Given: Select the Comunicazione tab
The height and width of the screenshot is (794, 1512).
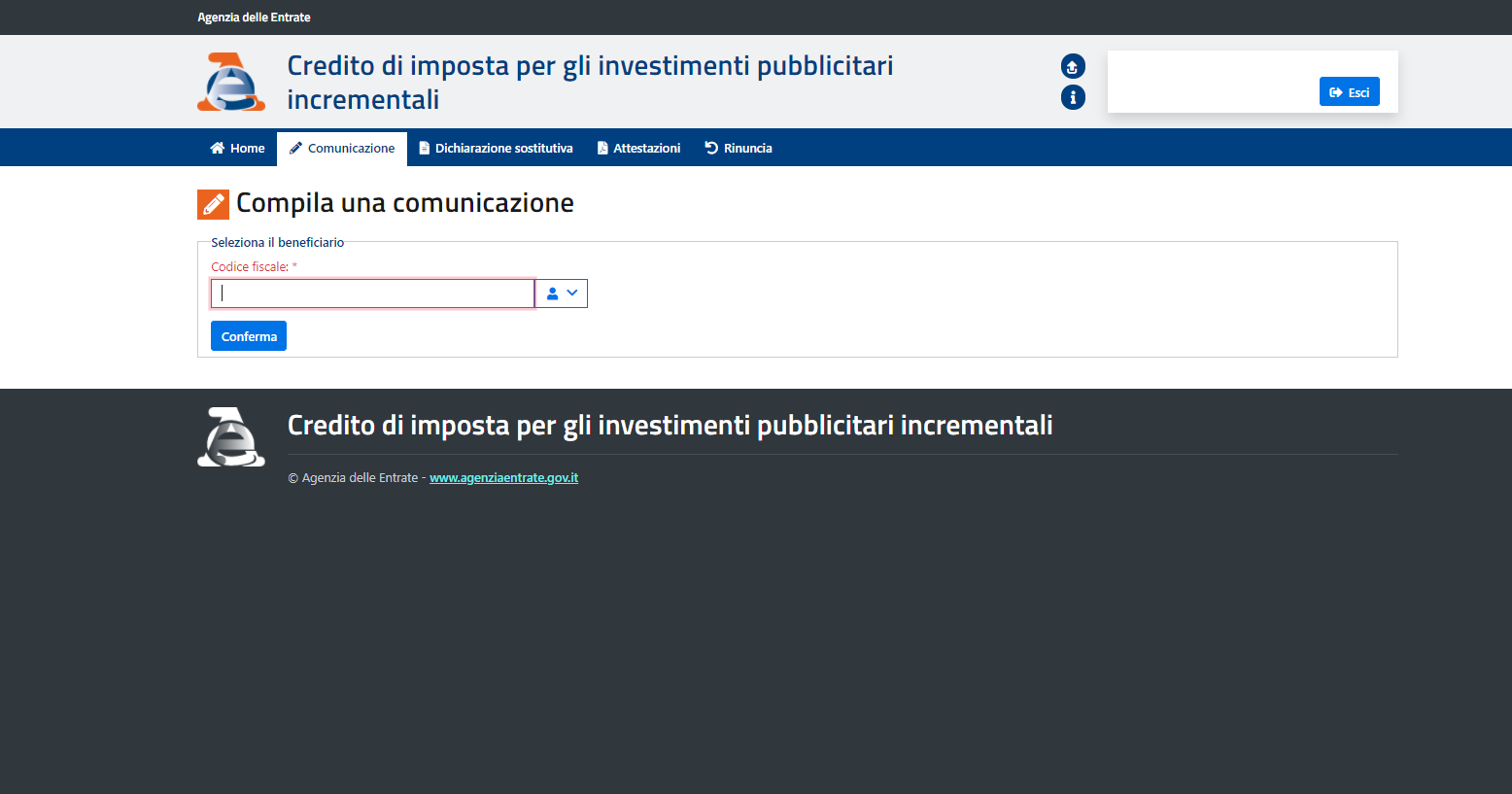Looking at the screenshot, I should pos(342,149).
